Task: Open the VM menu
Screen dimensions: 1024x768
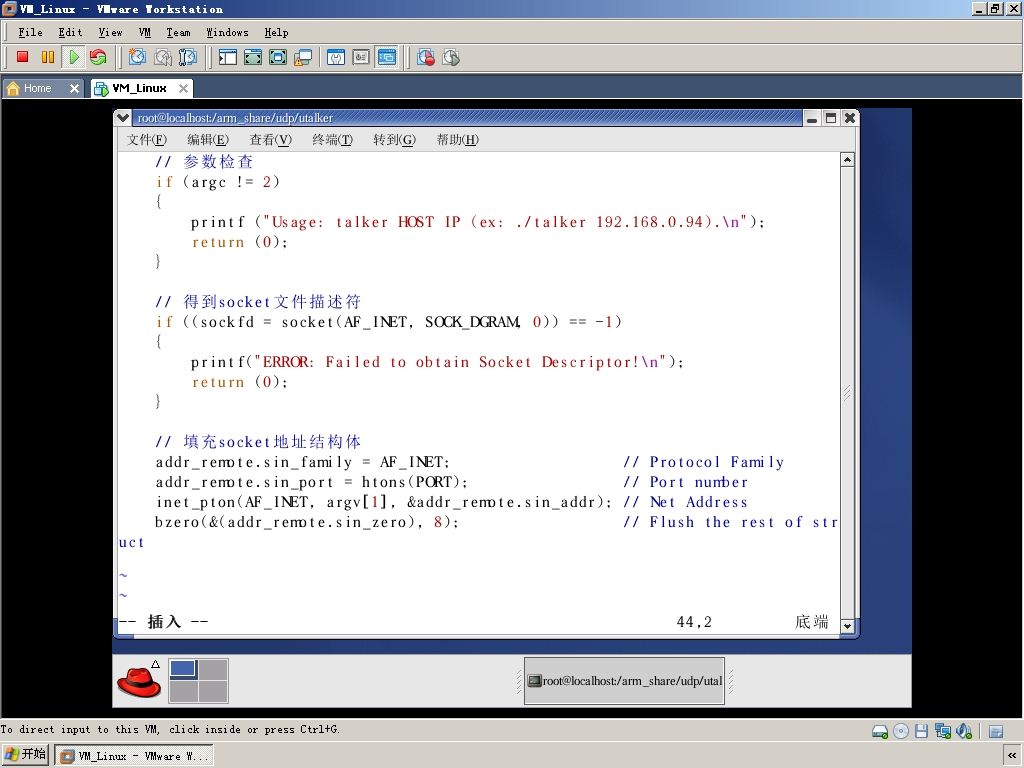Action: [x=144, y=32]
